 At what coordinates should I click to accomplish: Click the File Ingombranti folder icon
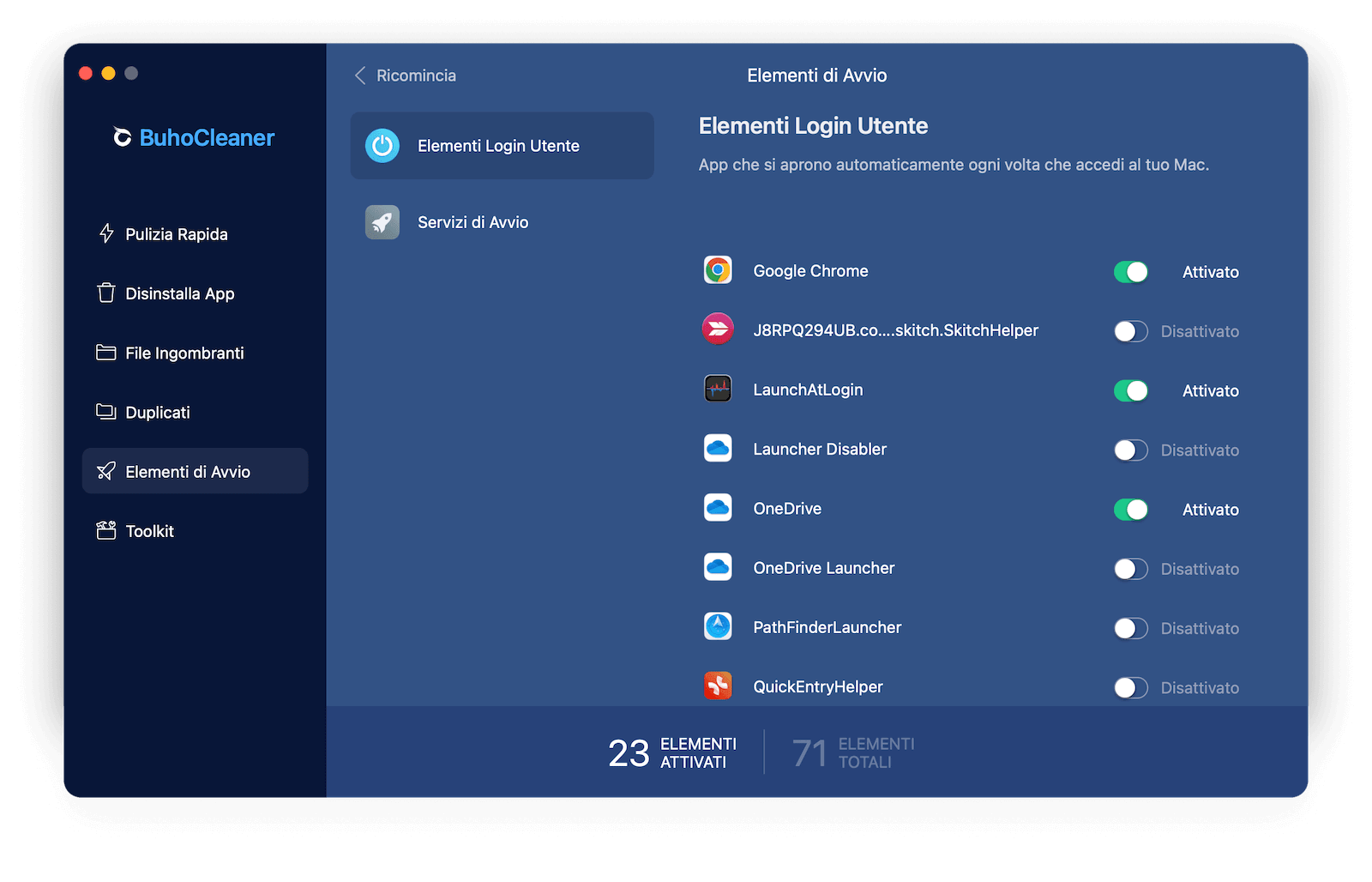coord(106,353)
